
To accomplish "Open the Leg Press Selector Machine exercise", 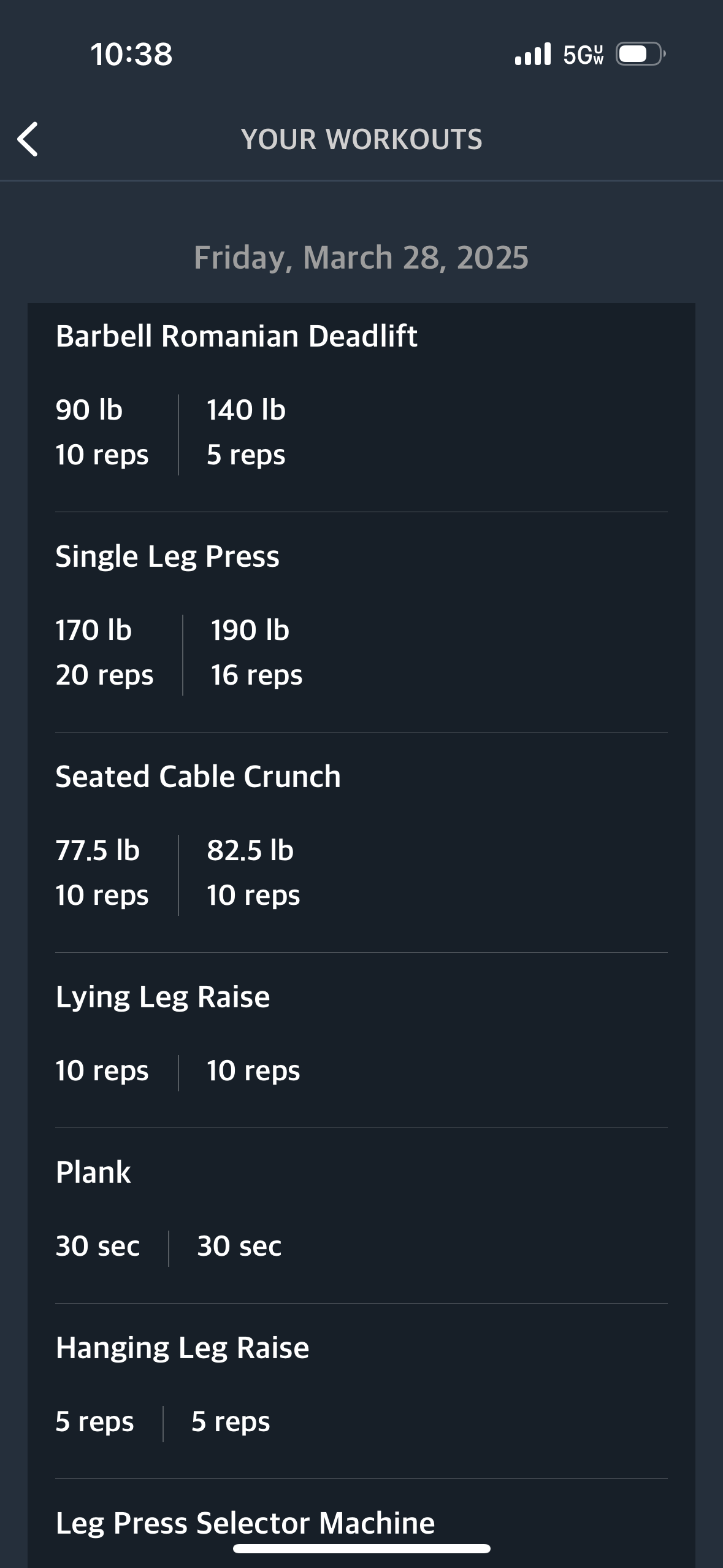I will 245,1521.
